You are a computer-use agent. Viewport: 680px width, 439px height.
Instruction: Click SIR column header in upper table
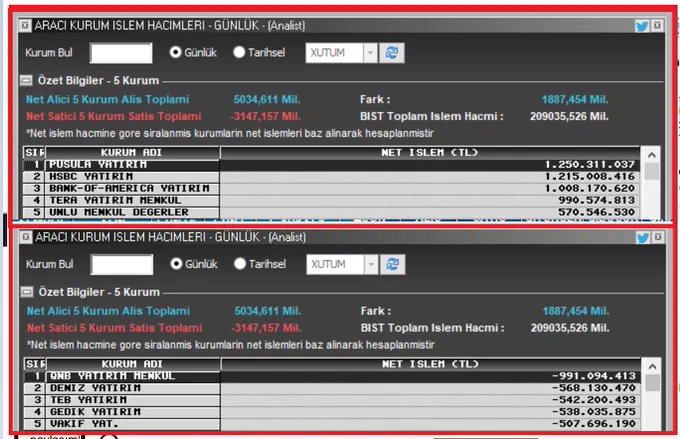(x=34, y=153)
